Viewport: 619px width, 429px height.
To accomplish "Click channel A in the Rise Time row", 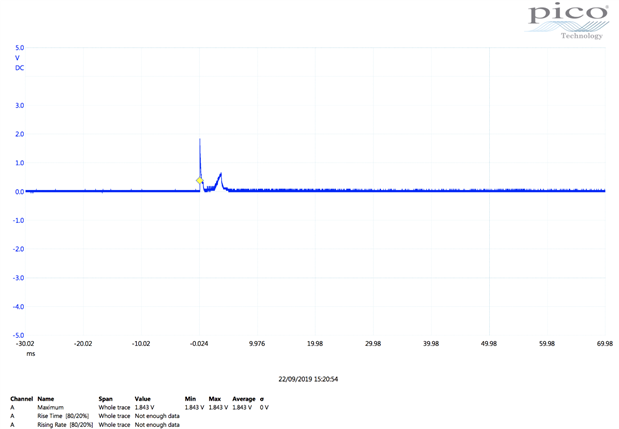I will (x=12, y=416).
